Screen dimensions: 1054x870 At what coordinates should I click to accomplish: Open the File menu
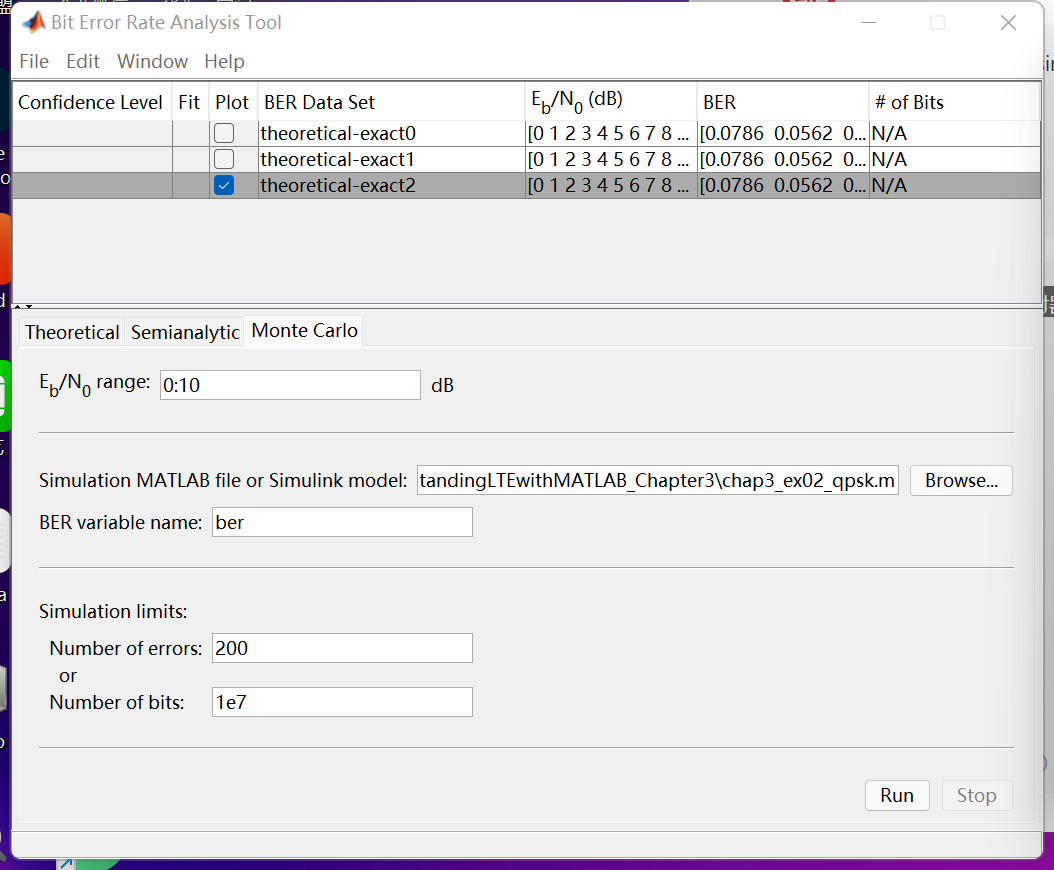coord(34,61)
